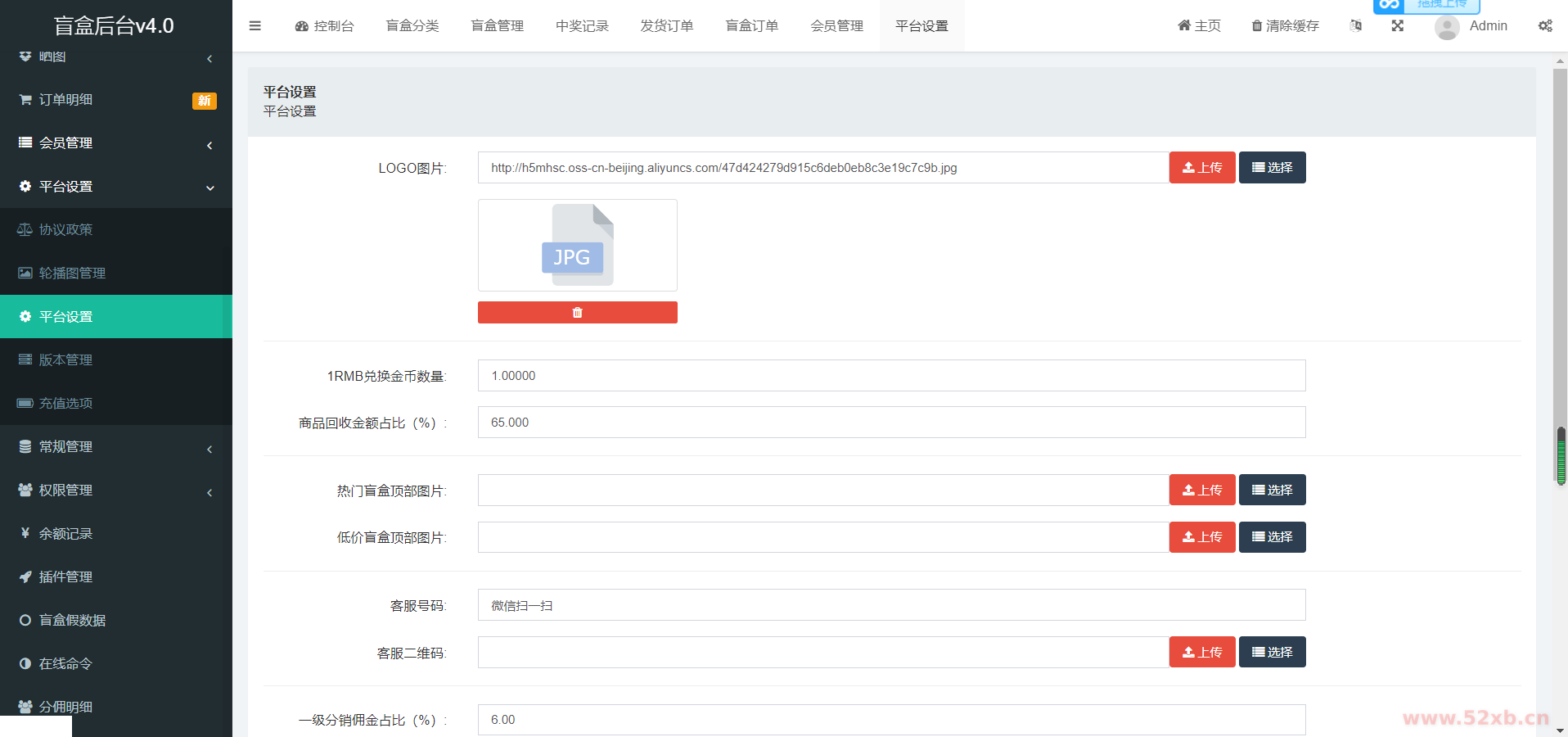
Task: Click the fullscreen expand icon in header
Action: coord(1398,26)
